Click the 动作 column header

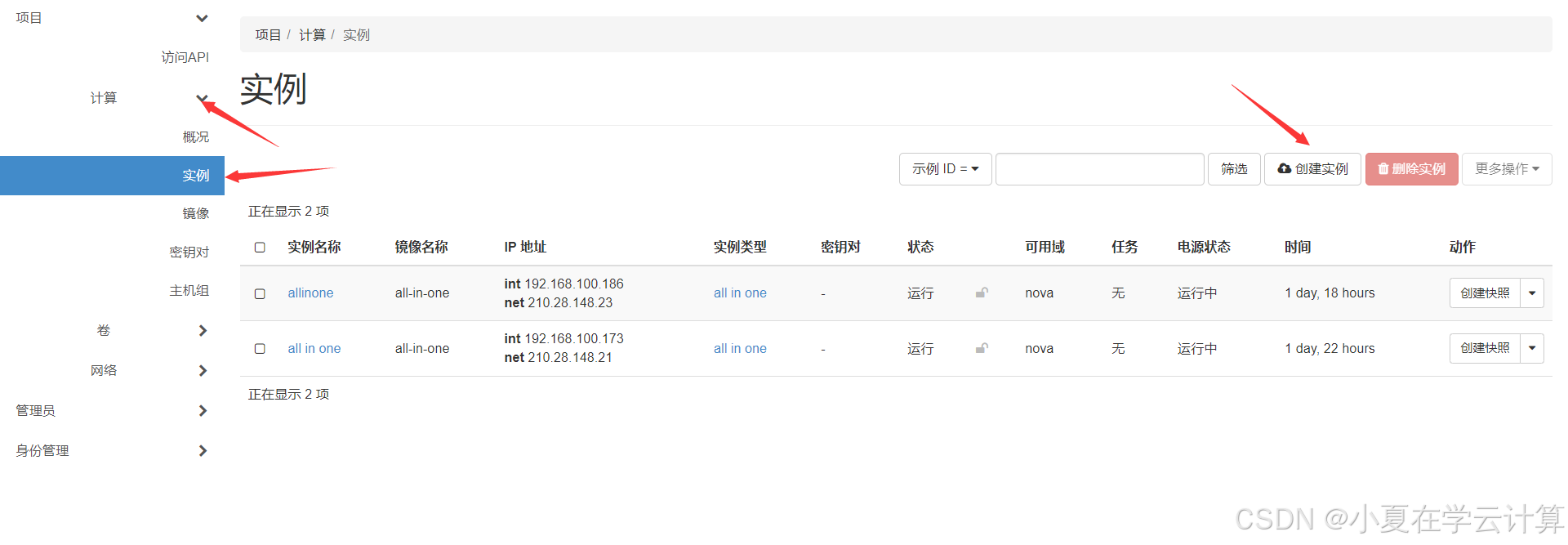1463,247
